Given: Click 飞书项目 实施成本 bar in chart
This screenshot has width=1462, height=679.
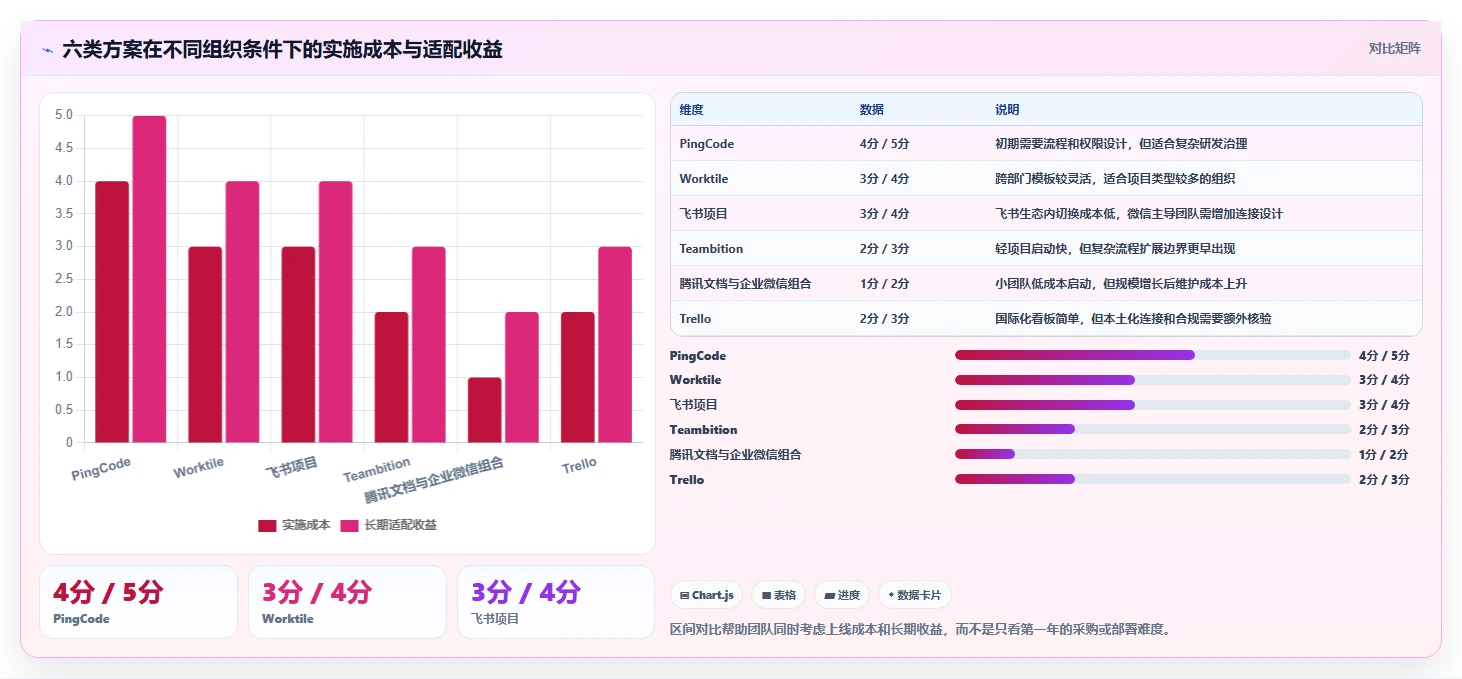Looking at the screenshot, I should pyautogui.click(x=298, y=344).
